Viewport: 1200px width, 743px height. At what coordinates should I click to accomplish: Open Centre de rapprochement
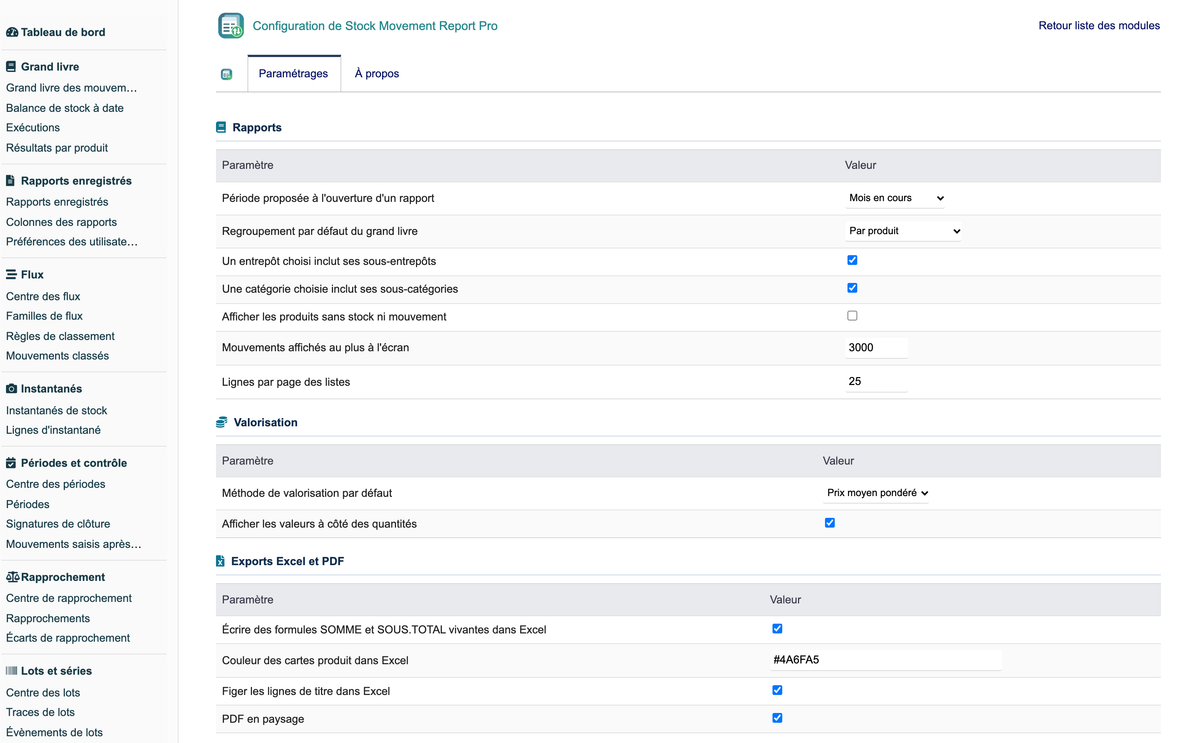[69, 598]
